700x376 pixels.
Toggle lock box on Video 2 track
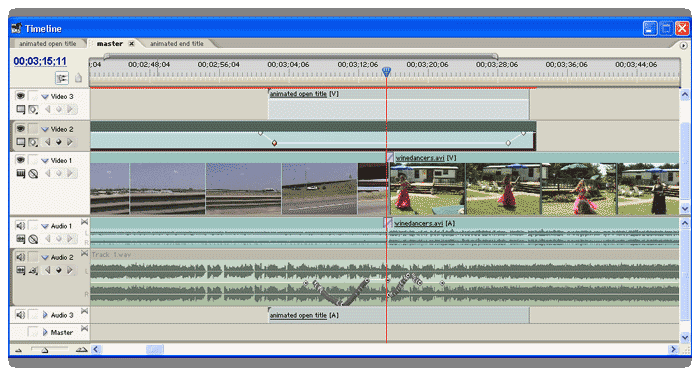coord(33,129)
